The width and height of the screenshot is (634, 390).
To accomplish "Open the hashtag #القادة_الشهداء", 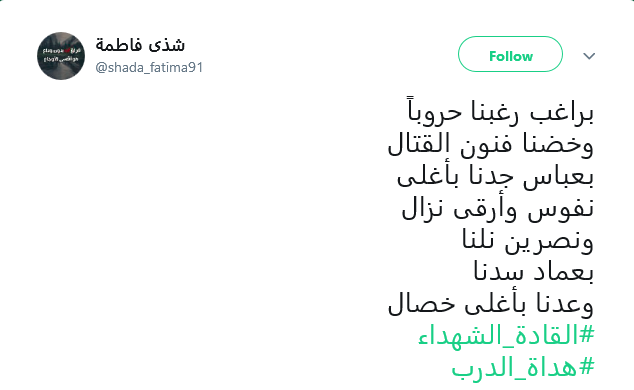I will [506, 335].
